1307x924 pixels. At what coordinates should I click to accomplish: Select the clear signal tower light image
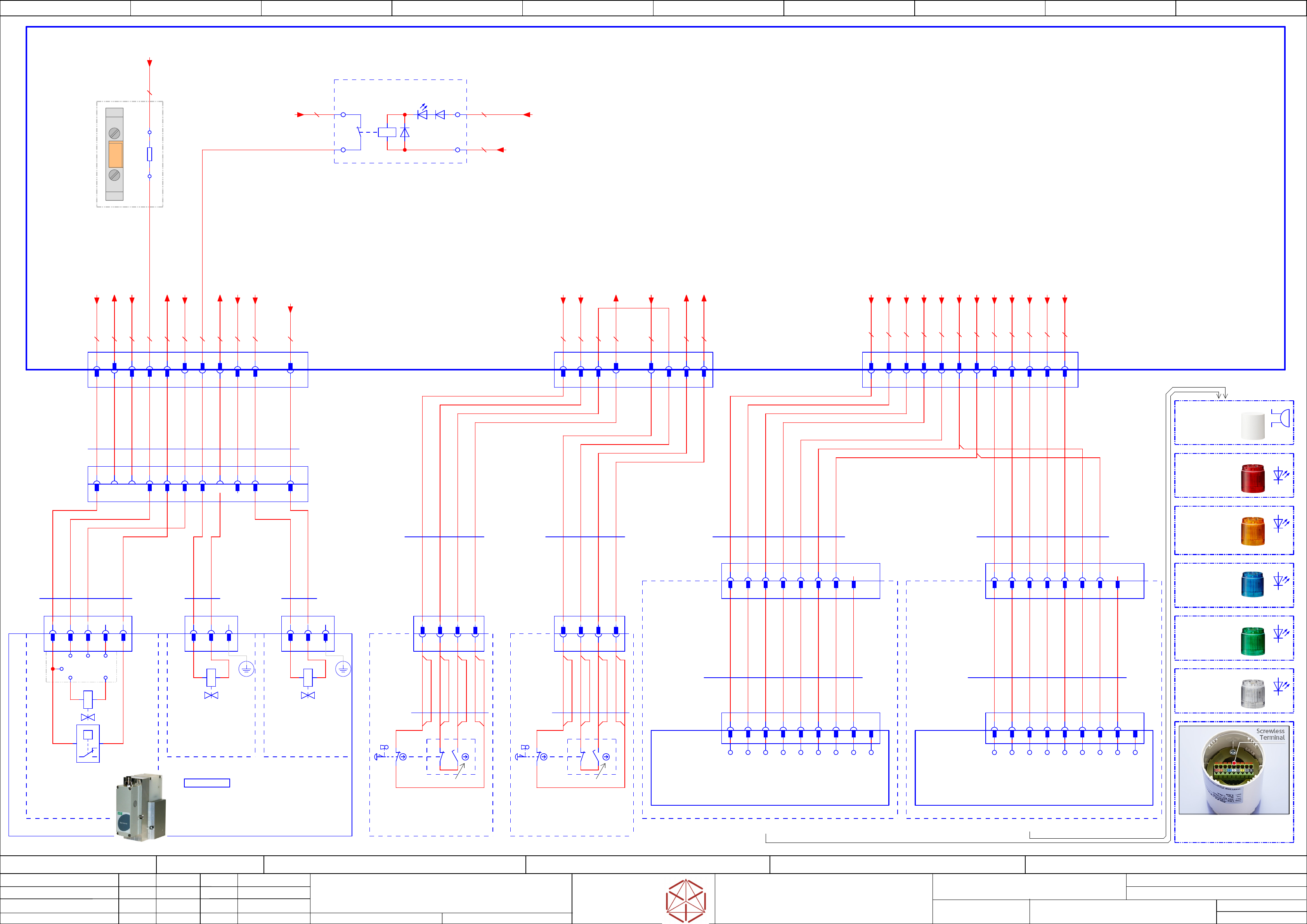click(x=1252, y=694)
